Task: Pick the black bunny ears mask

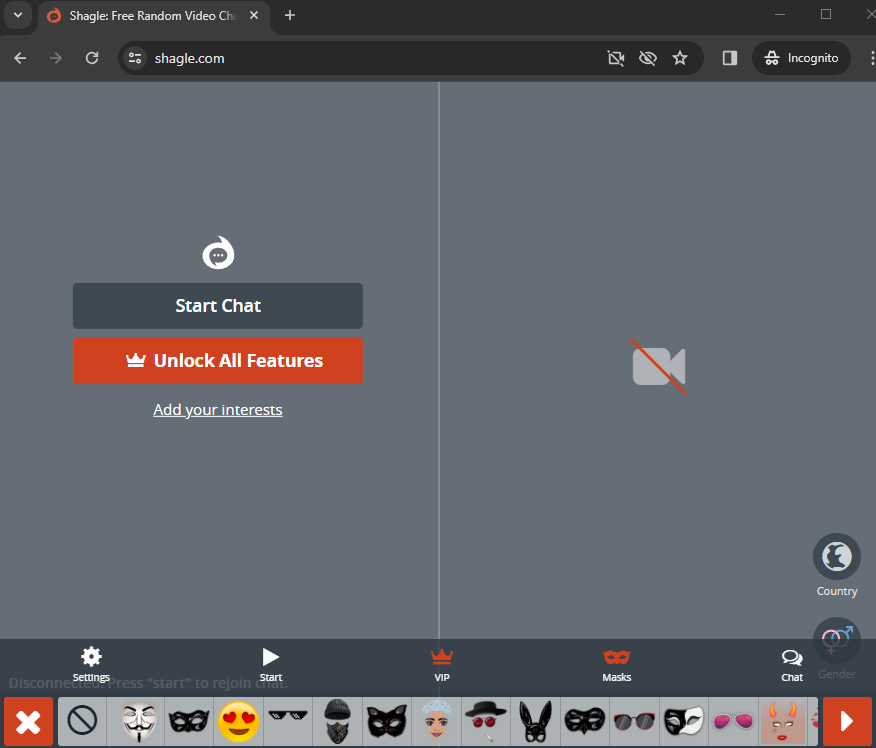Action: tap(536, 721)
